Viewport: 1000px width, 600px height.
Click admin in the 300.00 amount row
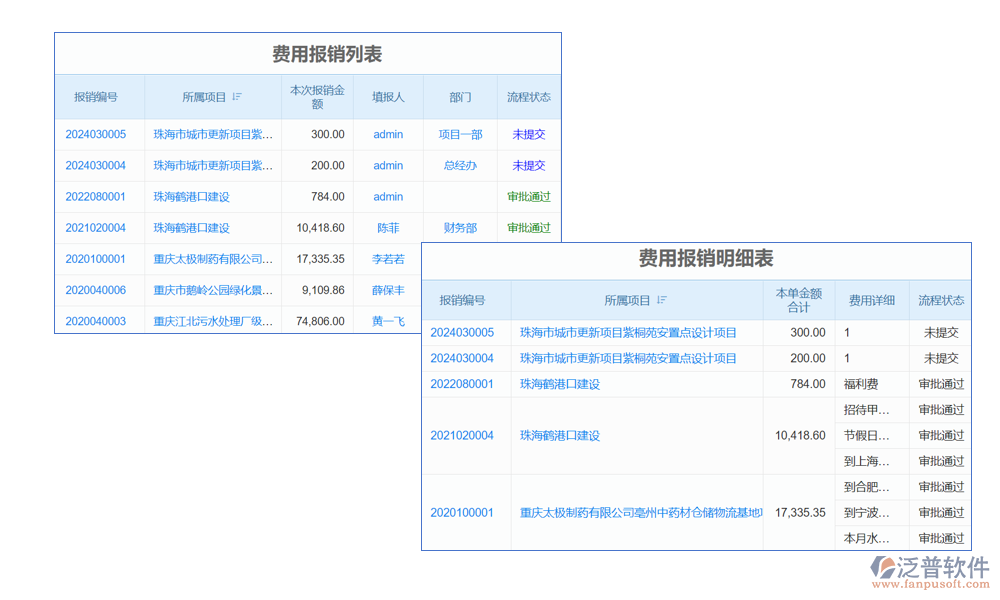(388, 134)
